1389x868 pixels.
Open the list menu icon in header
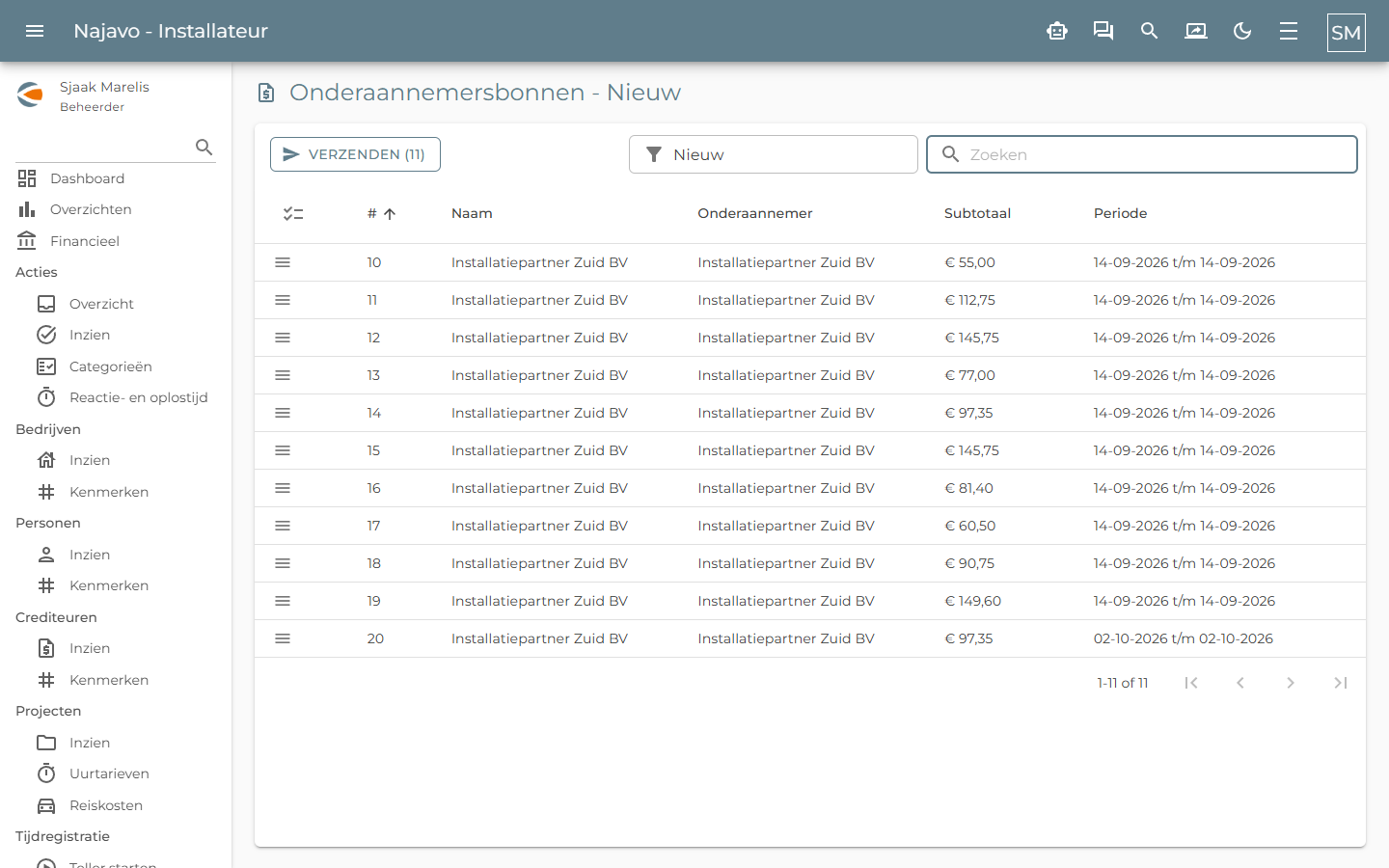pos(1289,31)
